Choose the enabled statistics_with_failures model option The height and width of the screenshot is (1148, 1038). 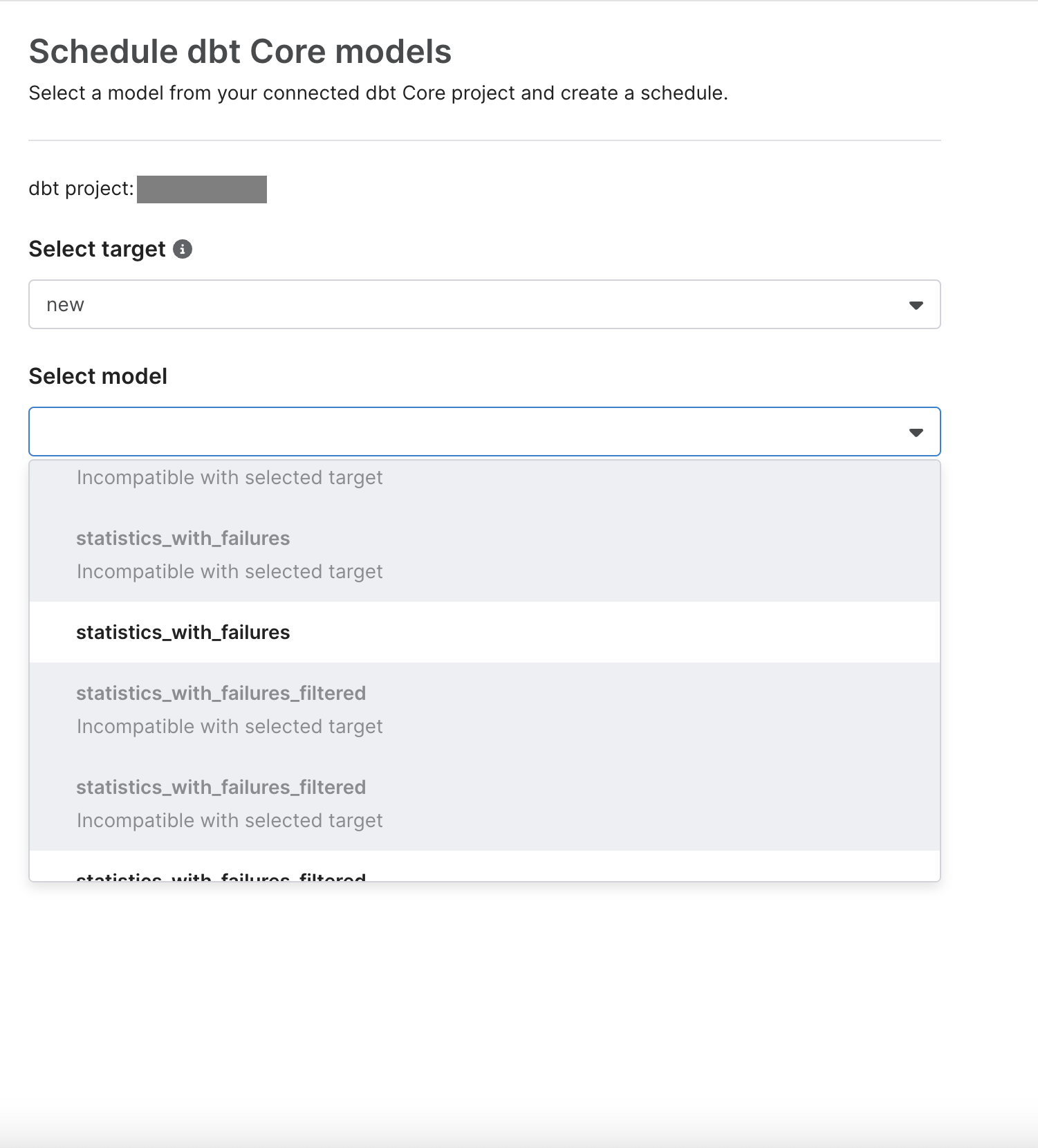coord(484,632)
